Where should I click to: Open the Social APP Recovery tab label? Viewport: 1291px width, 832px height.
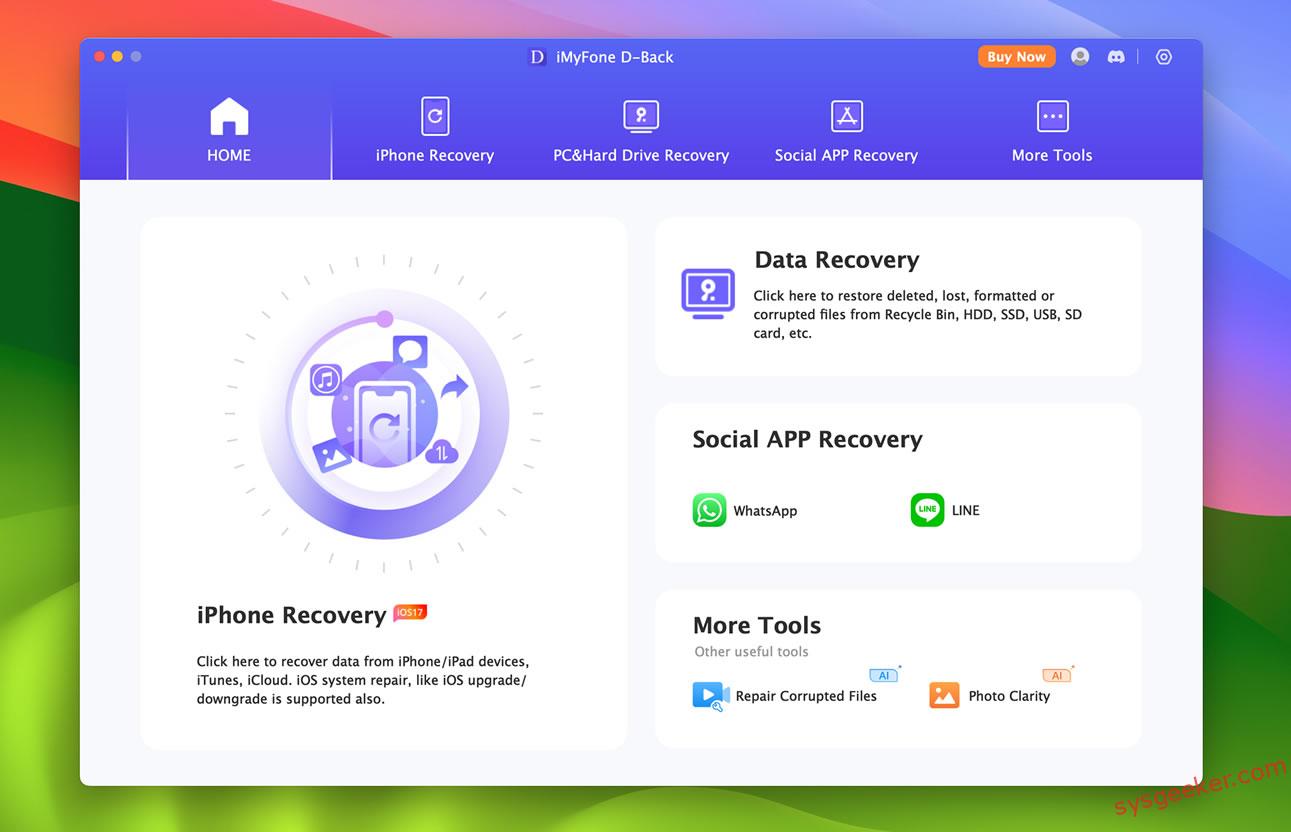(x=846, y=155)
